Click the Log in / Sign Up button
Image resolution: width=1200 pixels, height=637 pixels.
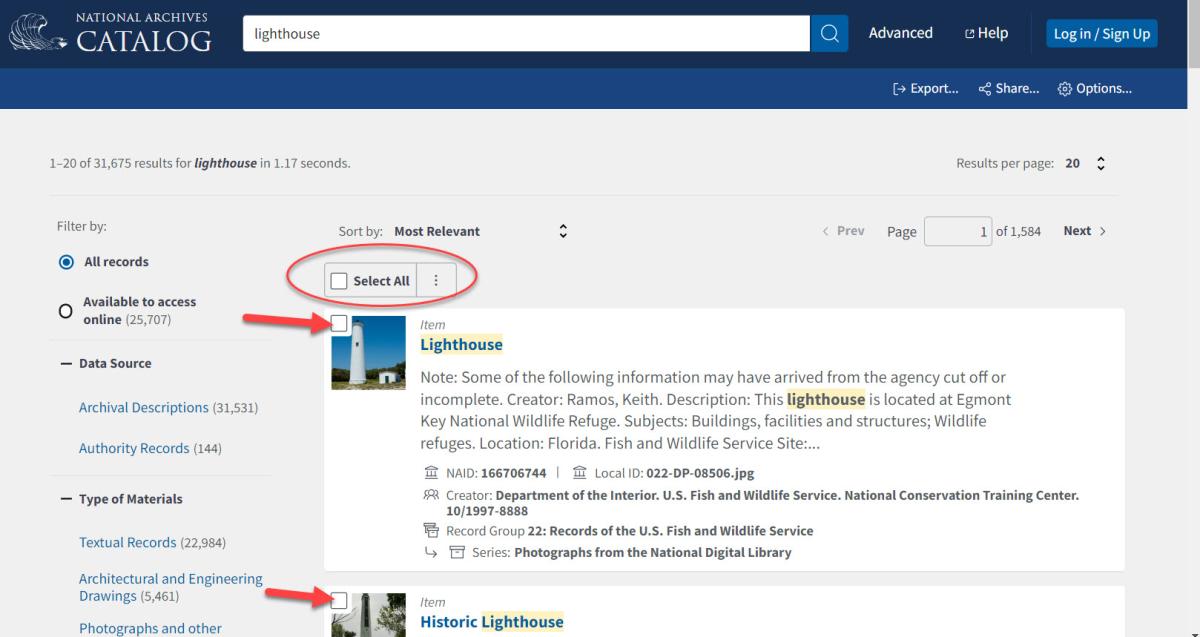(x=1101, y=33)
